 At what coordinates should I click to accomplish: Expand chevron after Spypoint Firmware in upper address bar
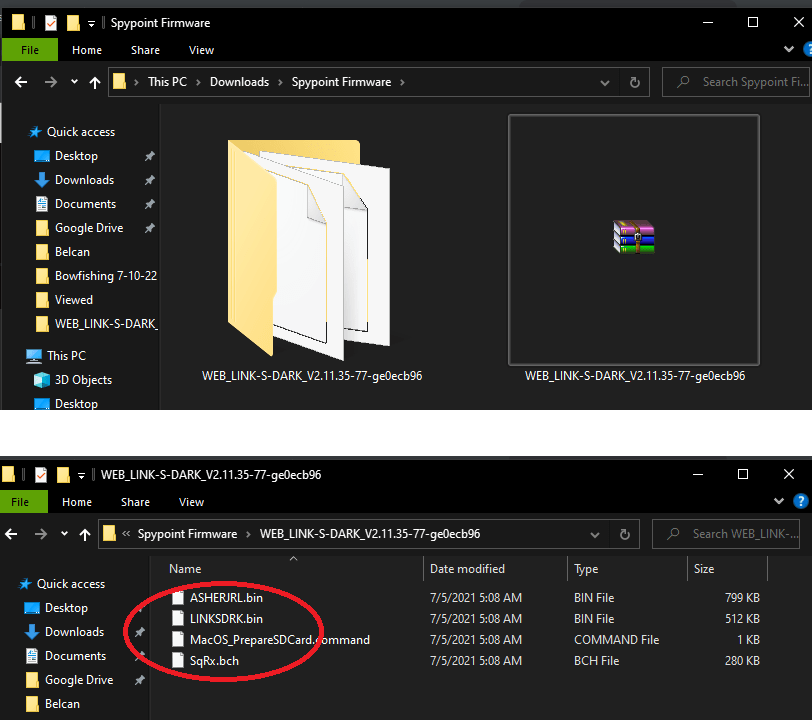click(402, 82)
